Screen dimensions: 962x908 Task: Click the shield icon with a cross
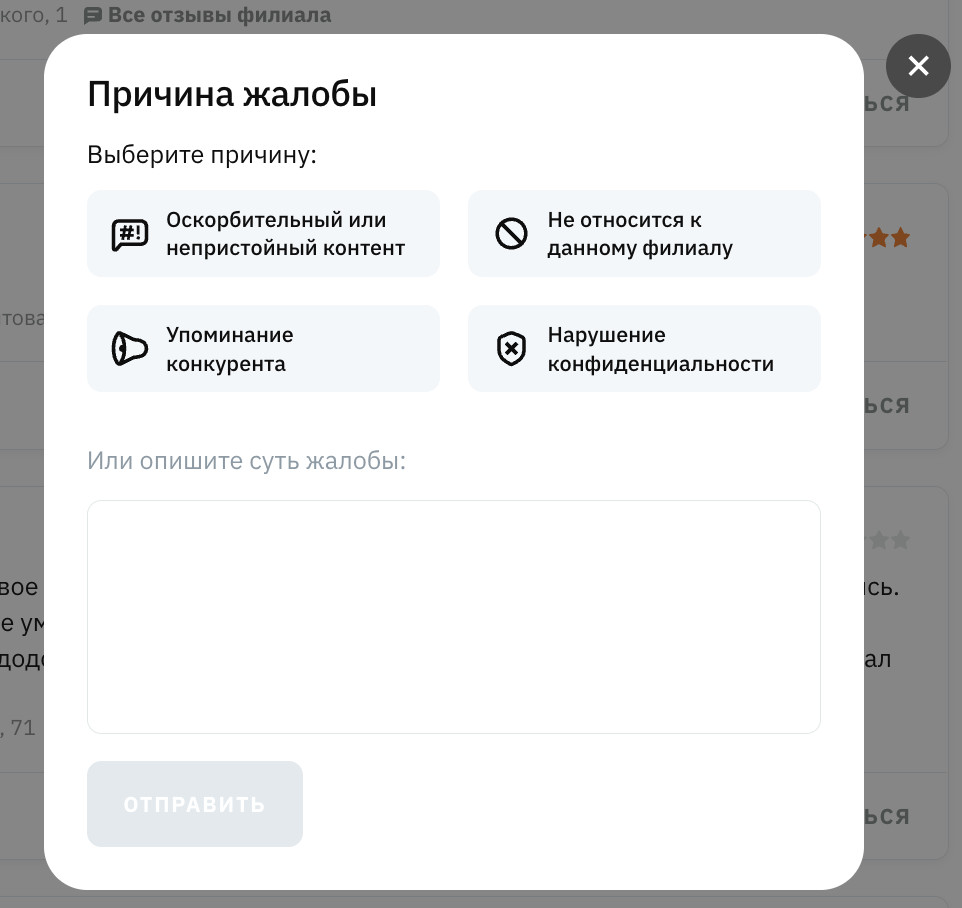[511, 349]
